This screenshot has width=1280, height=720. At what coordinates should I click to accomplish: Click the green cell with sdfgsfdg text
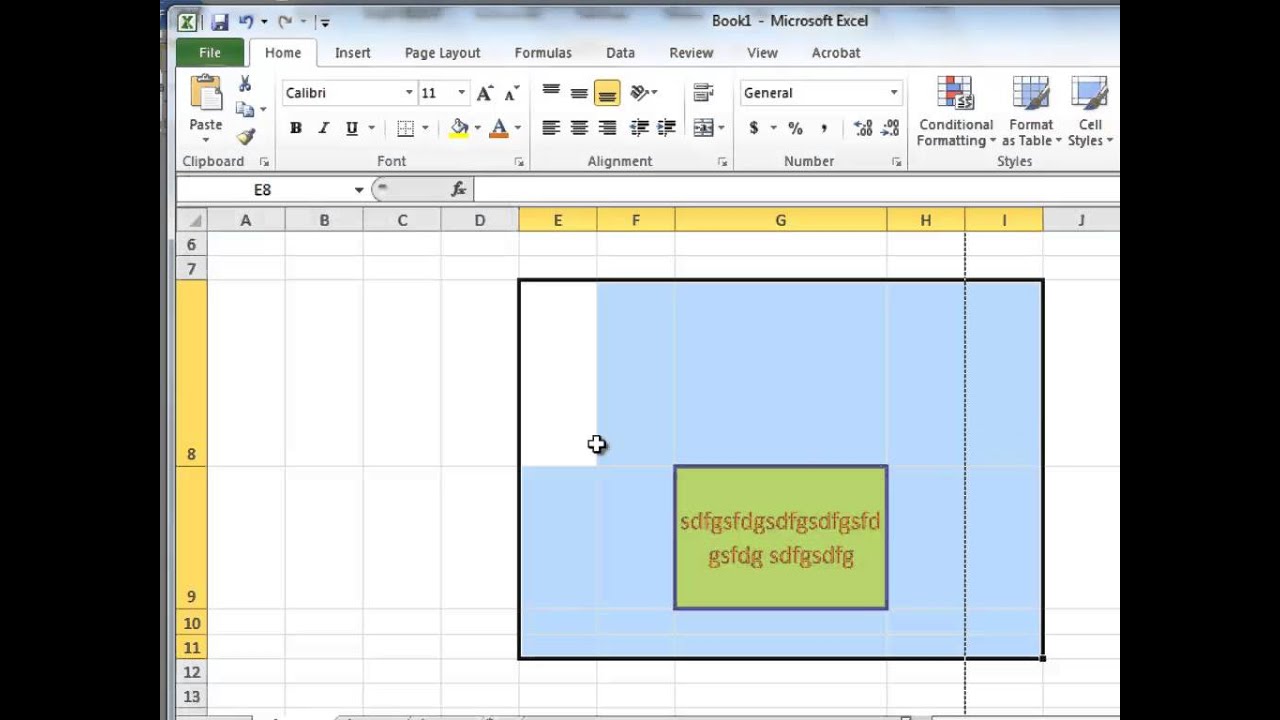point(781,538)
